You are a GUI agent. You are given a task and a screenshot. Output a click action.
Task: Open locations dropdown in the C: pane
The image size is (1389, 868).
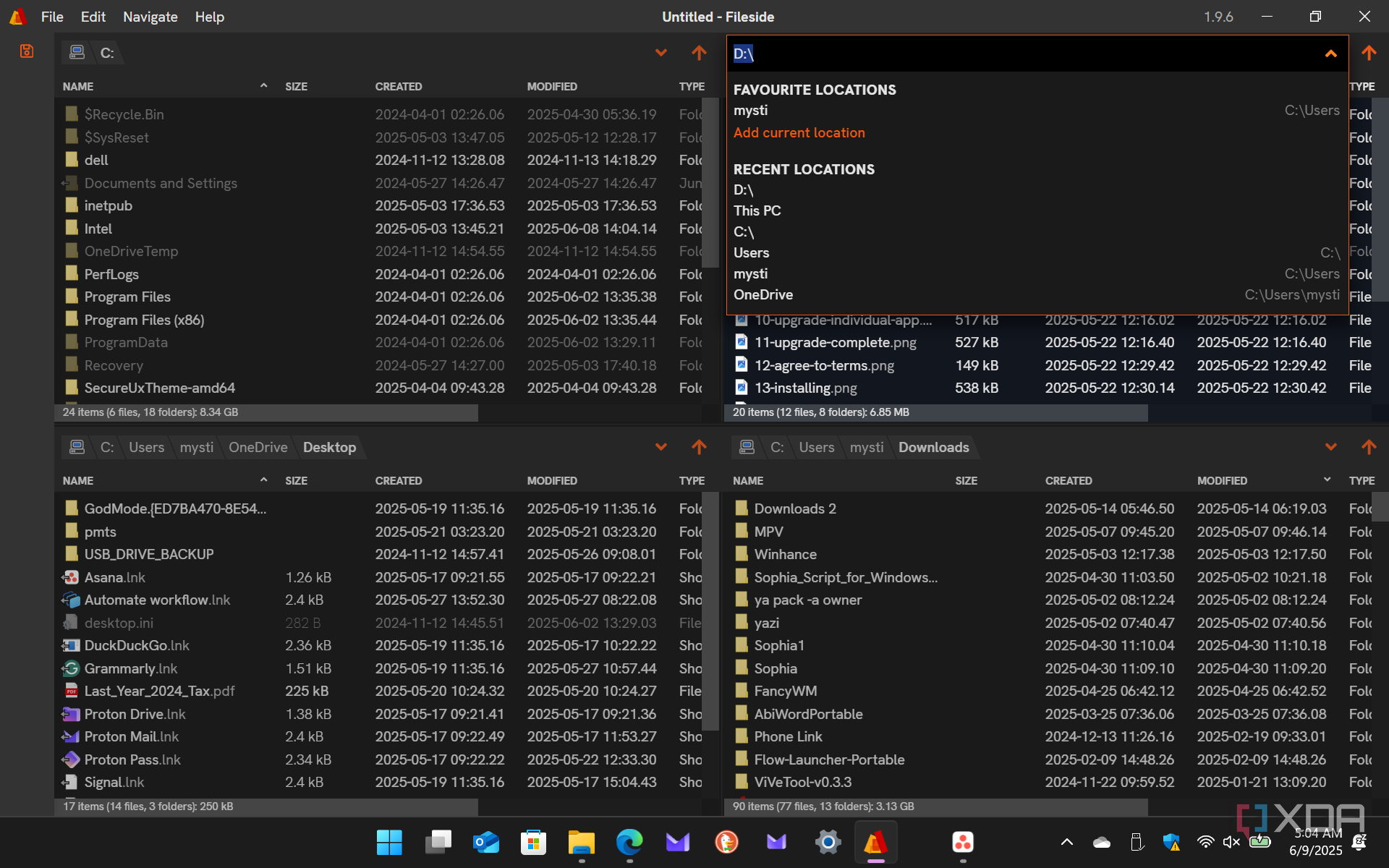pyautogui.click(x=660, y=53)
